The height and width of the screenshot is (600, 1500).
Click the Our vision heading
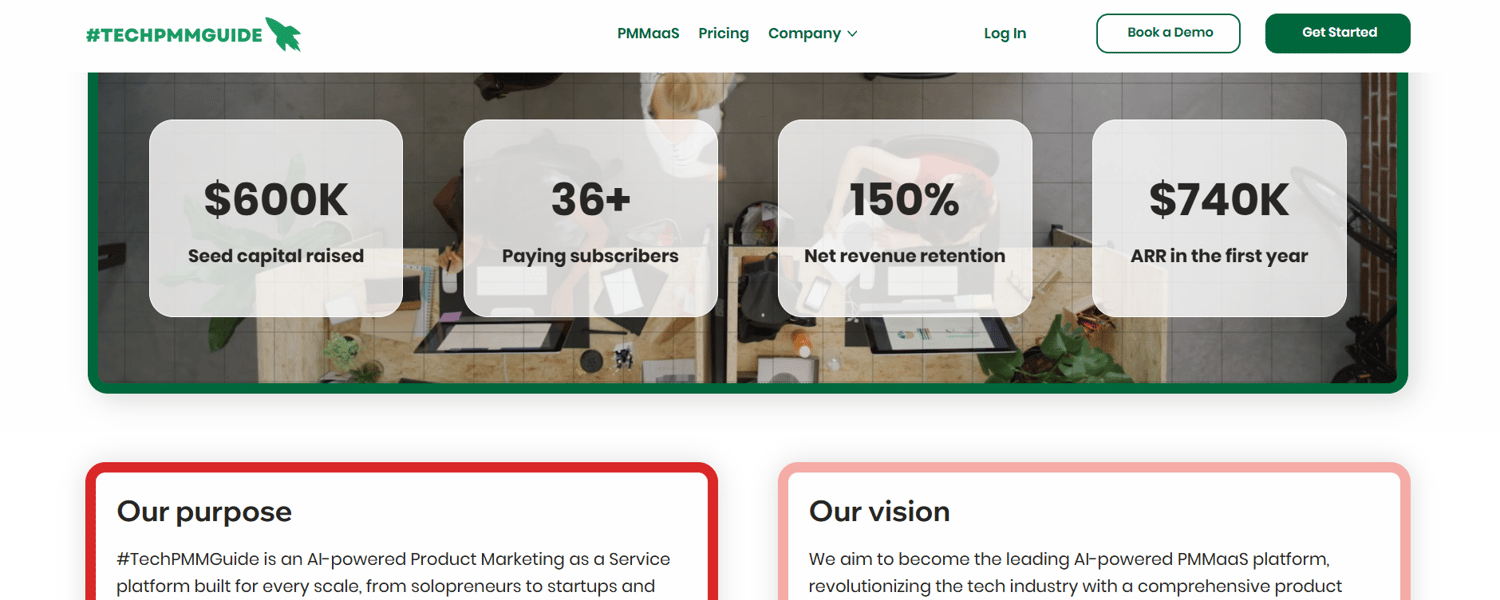pos(880,511)
